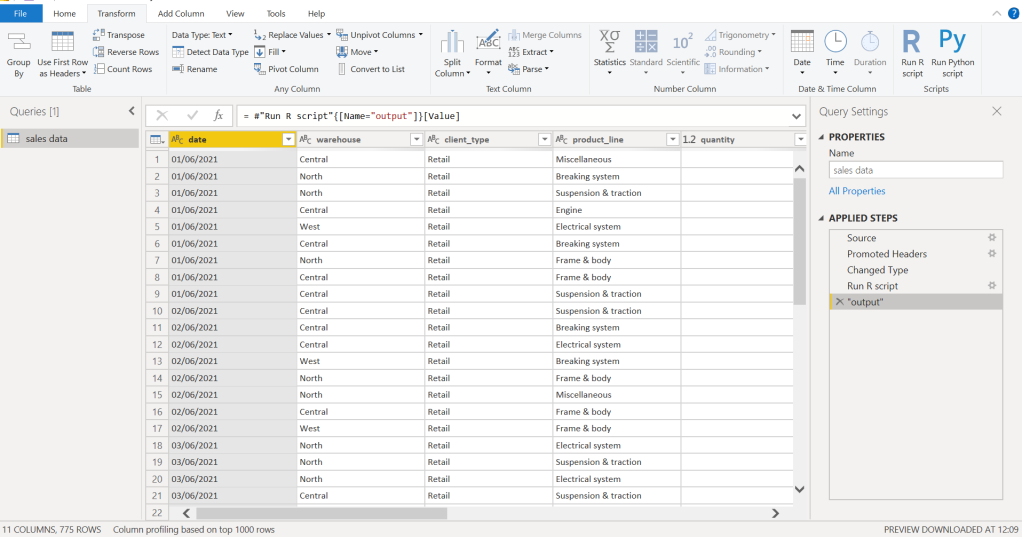1022x537 pixels.
Task: Open warehouse column filter dropdown
Action: pos(416,139)
